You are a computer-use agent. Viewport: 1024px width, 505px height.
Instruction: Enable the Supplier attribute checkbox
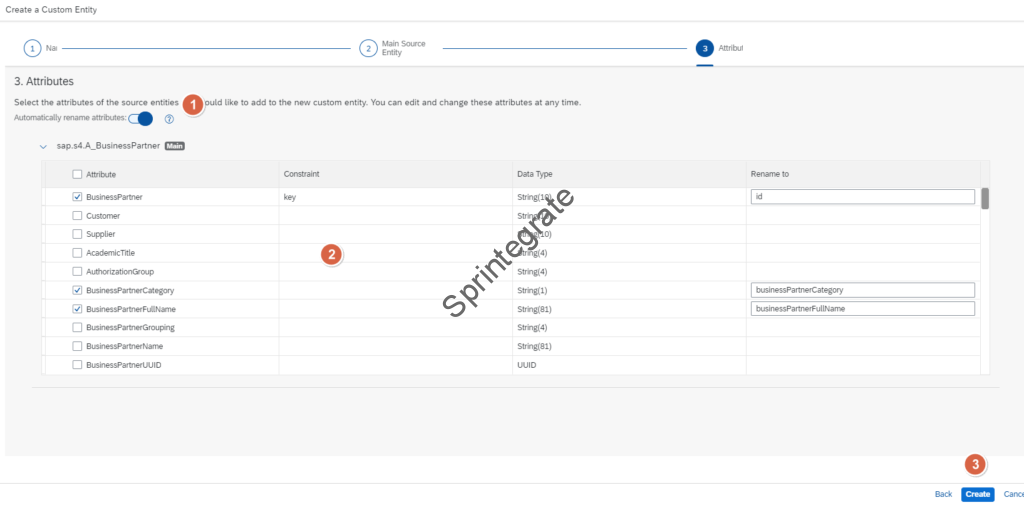point(77,234)
